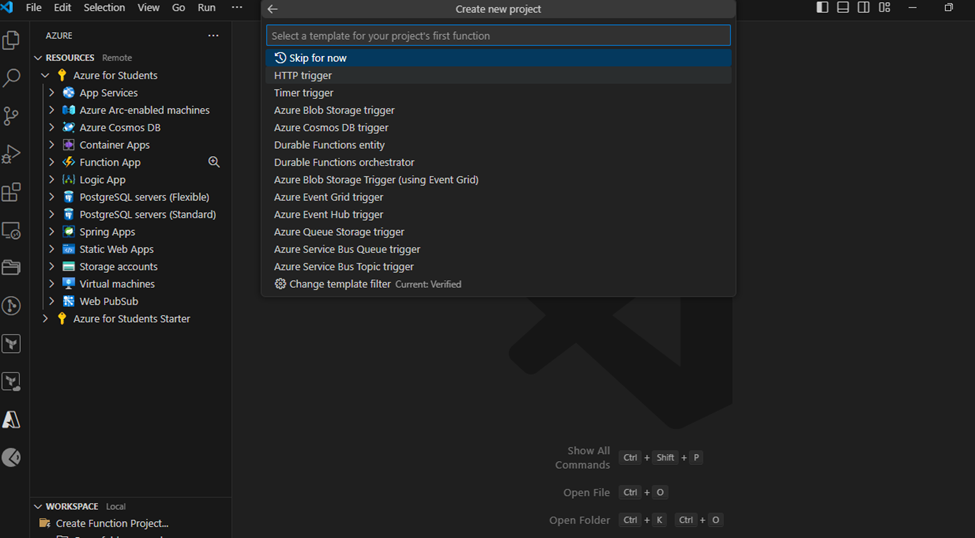
Task: Choose Azure Service Bus Queue trigger
Action: [498, 249]
